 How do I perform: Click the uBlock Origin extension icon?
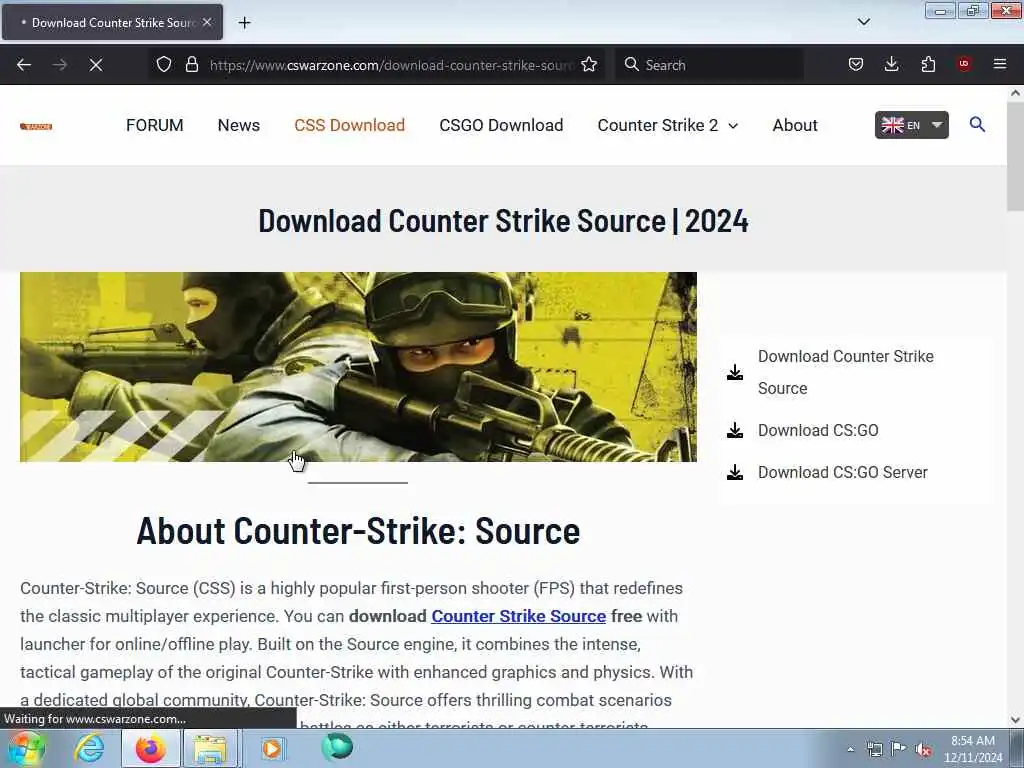click(964, 64)
